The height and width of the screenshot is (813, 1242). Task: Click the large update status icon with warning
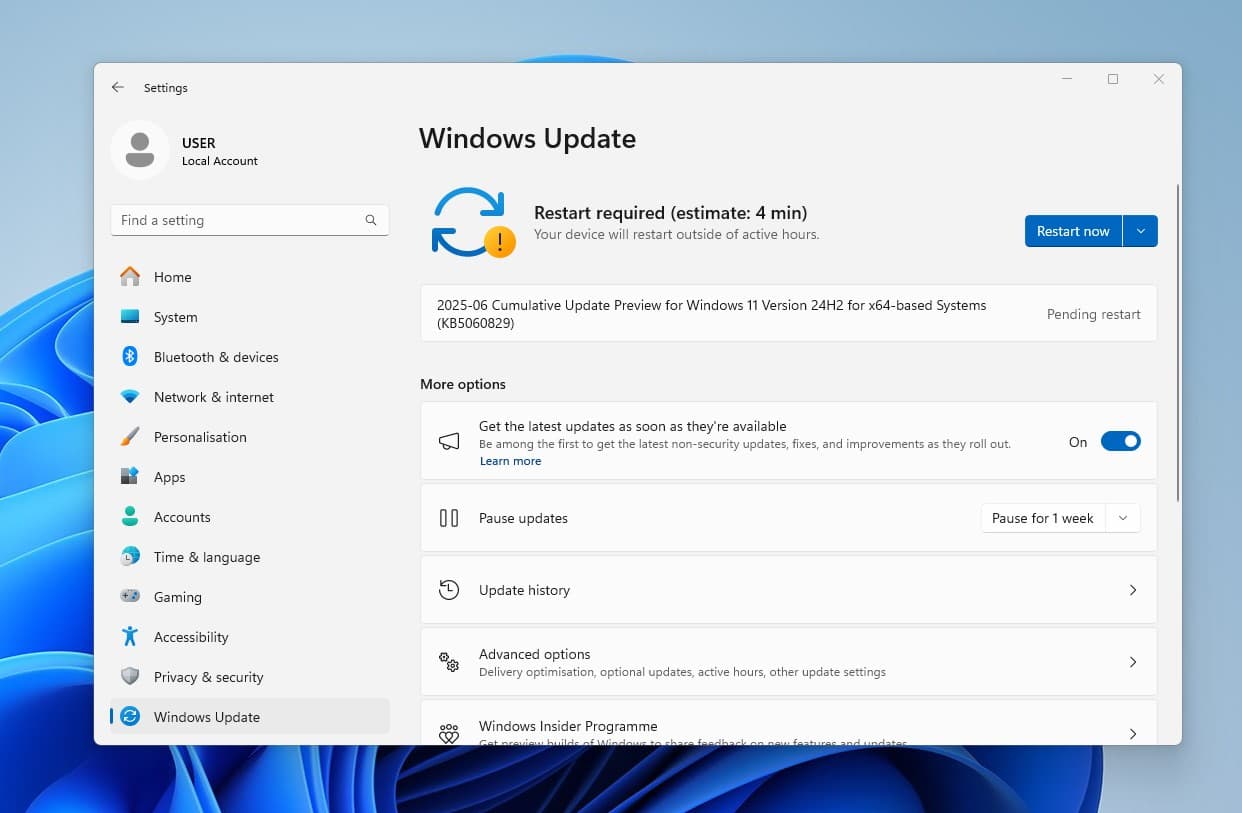tap(472, 222)
